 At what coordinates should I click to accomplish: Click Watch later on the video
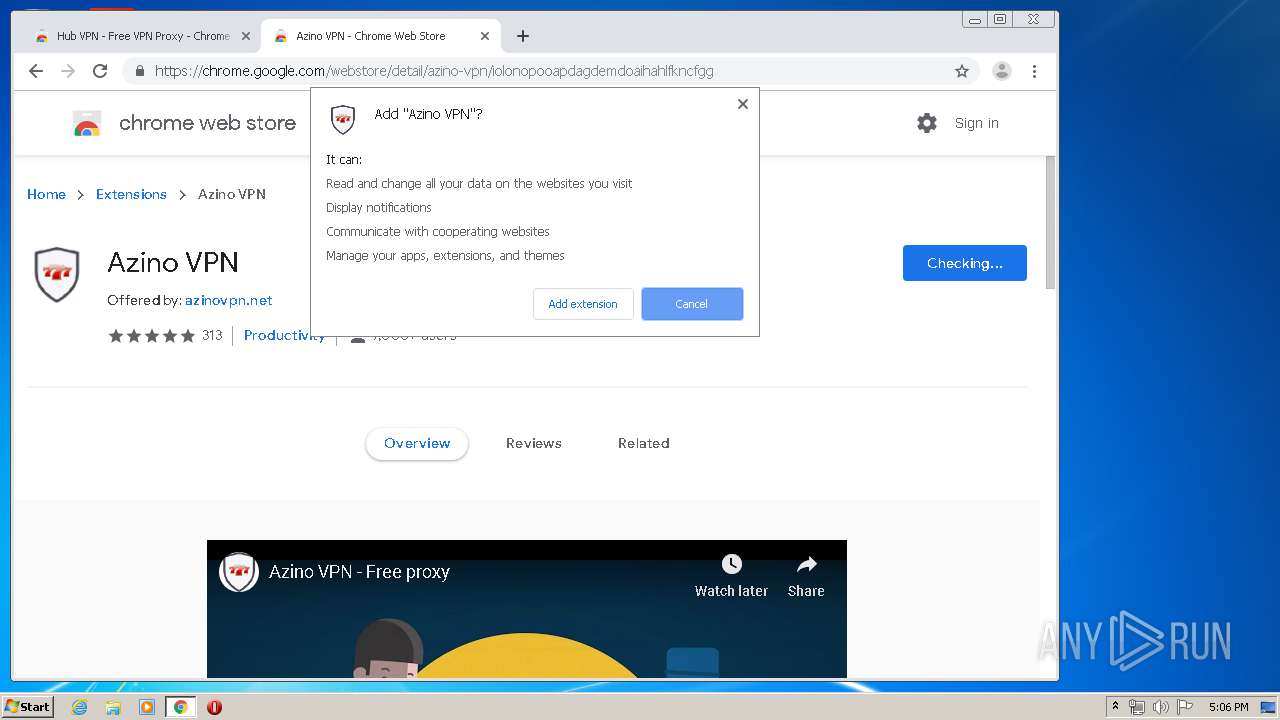click(731, 575)
